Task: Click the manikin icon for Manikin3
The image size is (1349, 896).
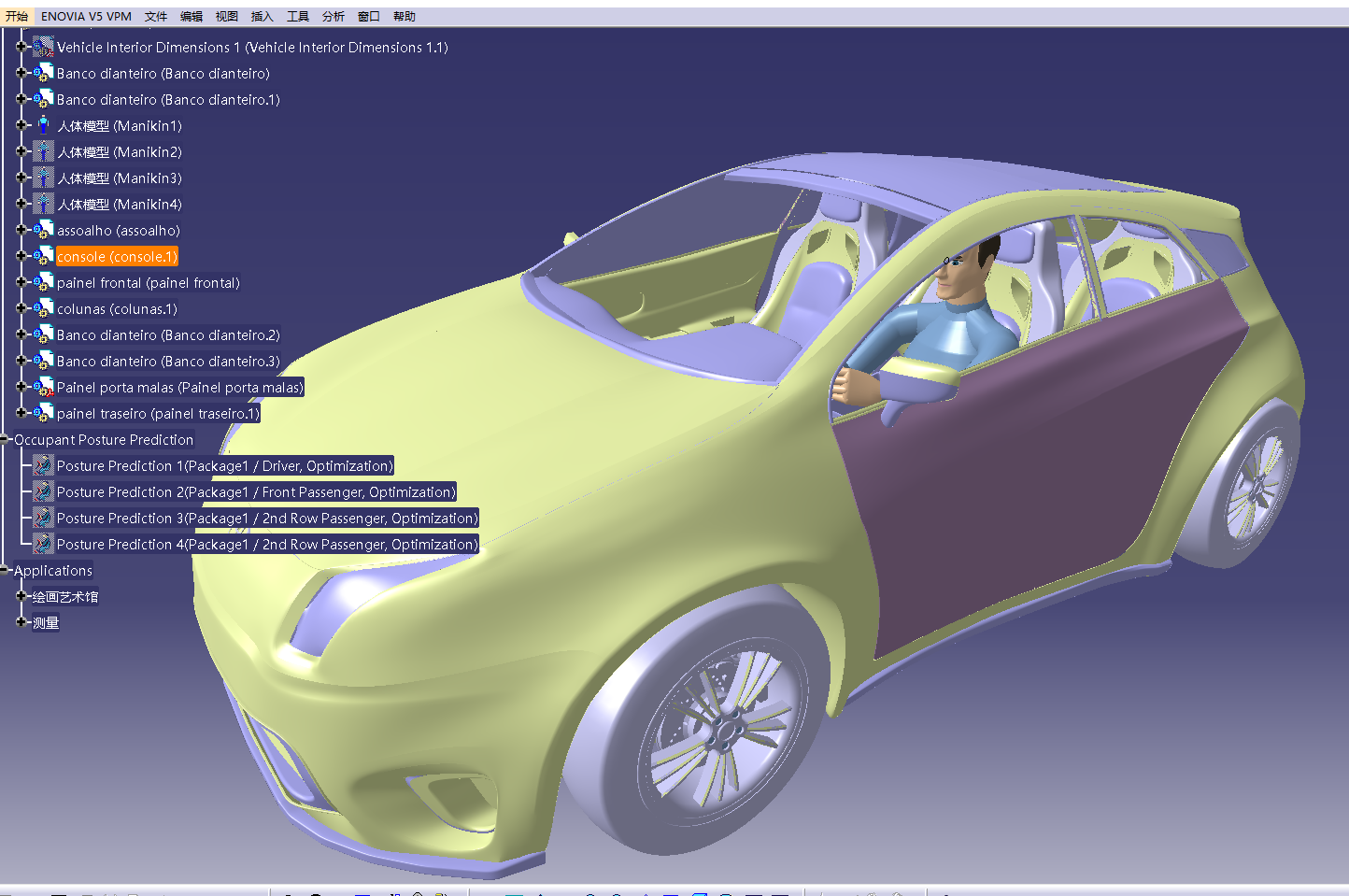Action: pos(43,178)
